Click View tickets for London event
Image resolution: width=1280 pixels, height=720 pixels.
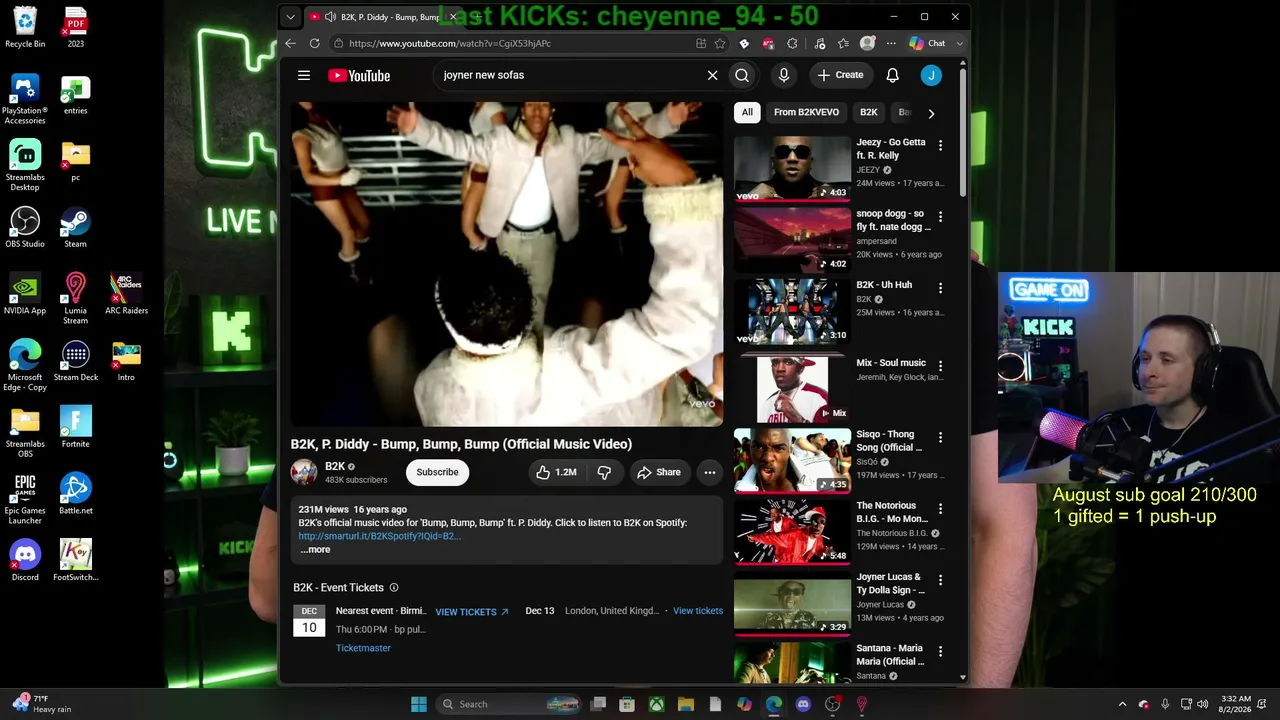coord(698,611)
